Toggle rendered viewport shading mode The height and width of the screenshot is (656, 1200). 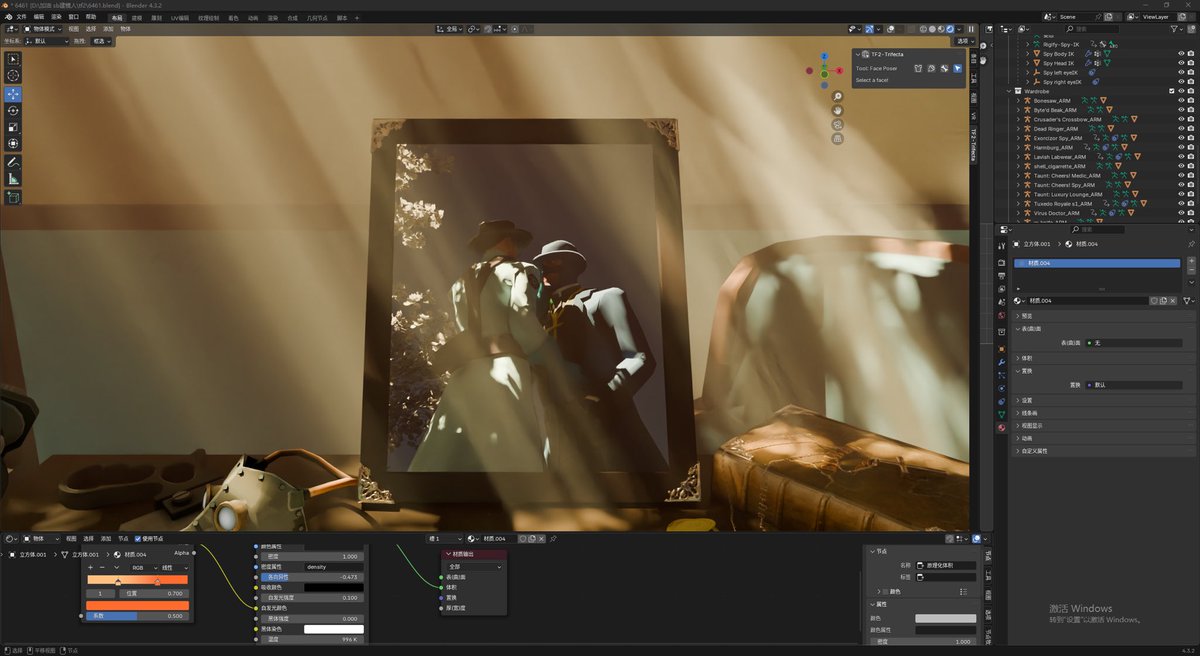[x=948, y=28]
